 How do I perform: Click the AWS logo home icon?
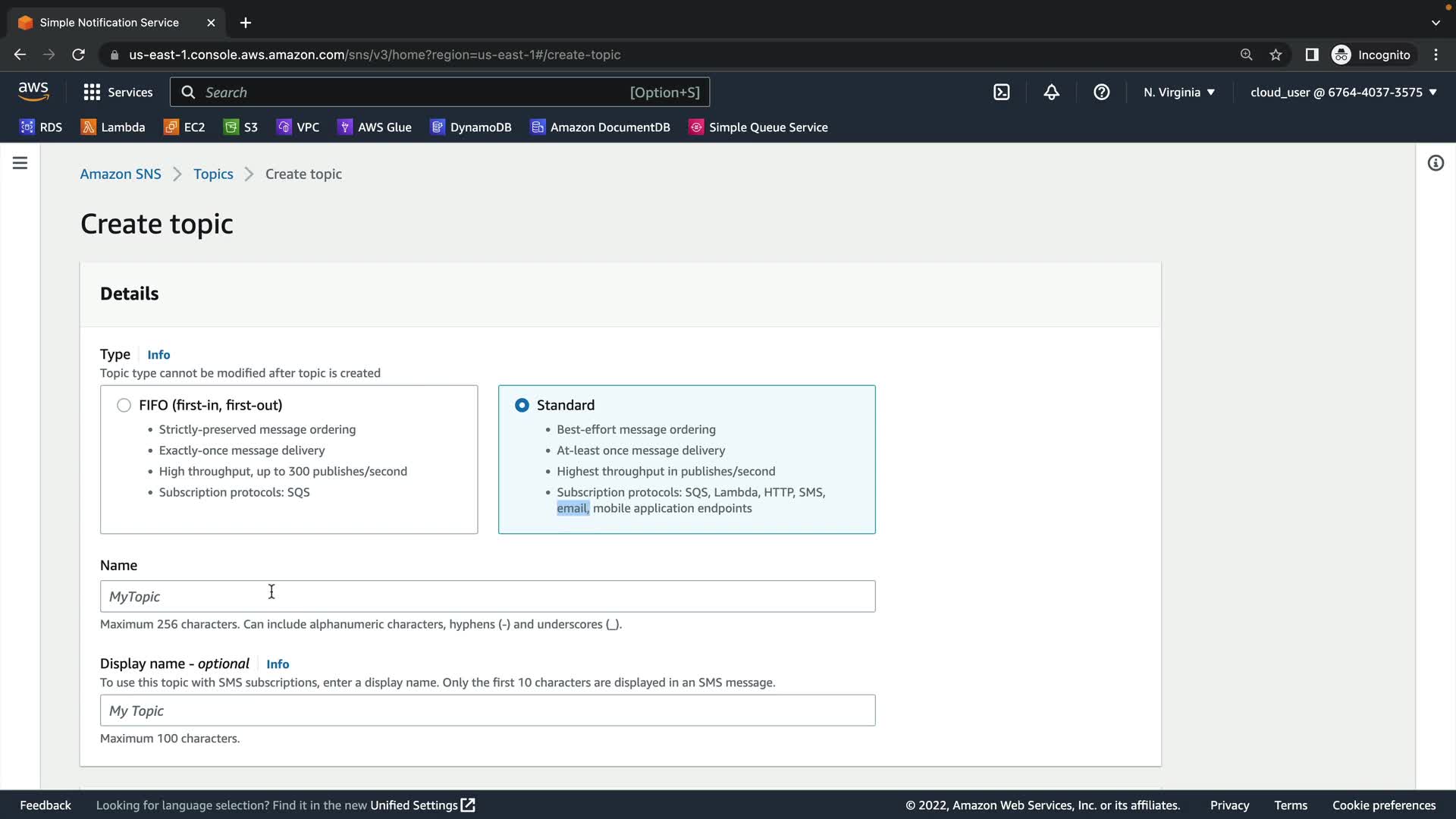click(33, 92)
